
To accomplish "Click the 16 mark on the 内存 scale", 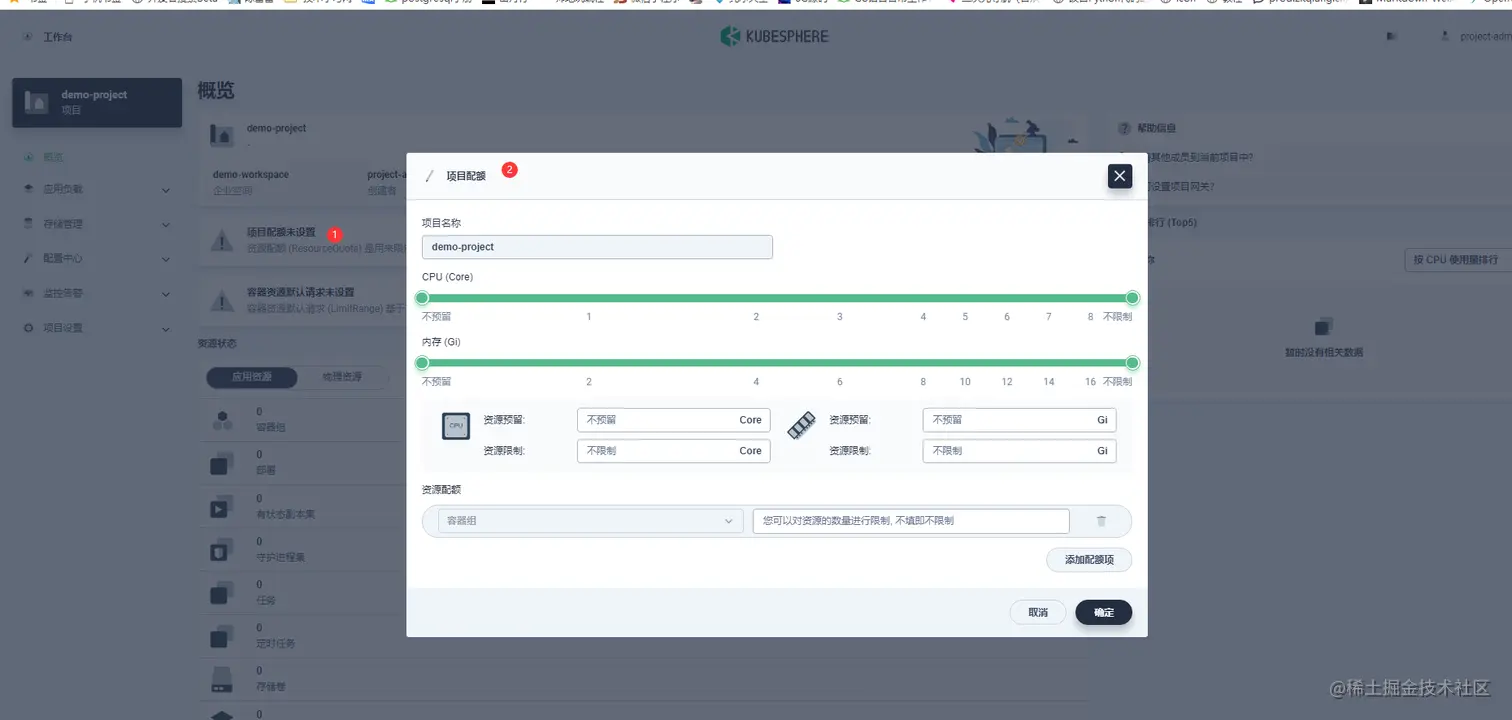I will 1090,382.
